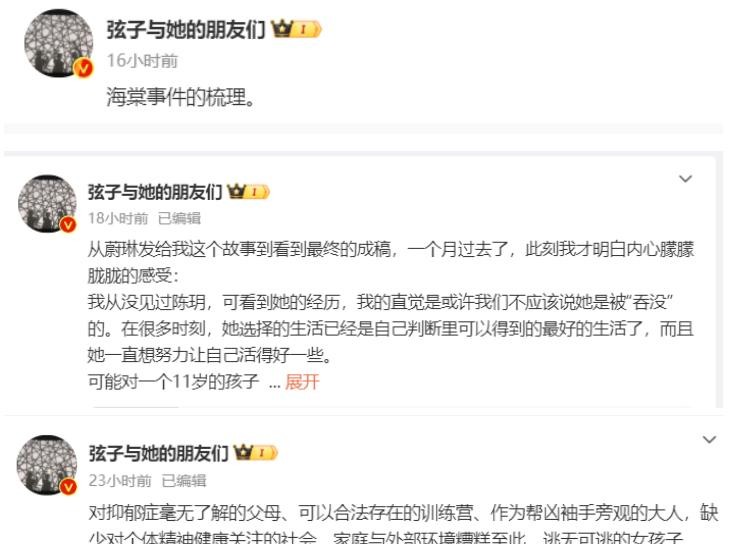Image resolution: width=735 pixels, height=544 pixels.
Task: Expand the chevron menu on the 18小时前 post
Action: tap(685, 179)
